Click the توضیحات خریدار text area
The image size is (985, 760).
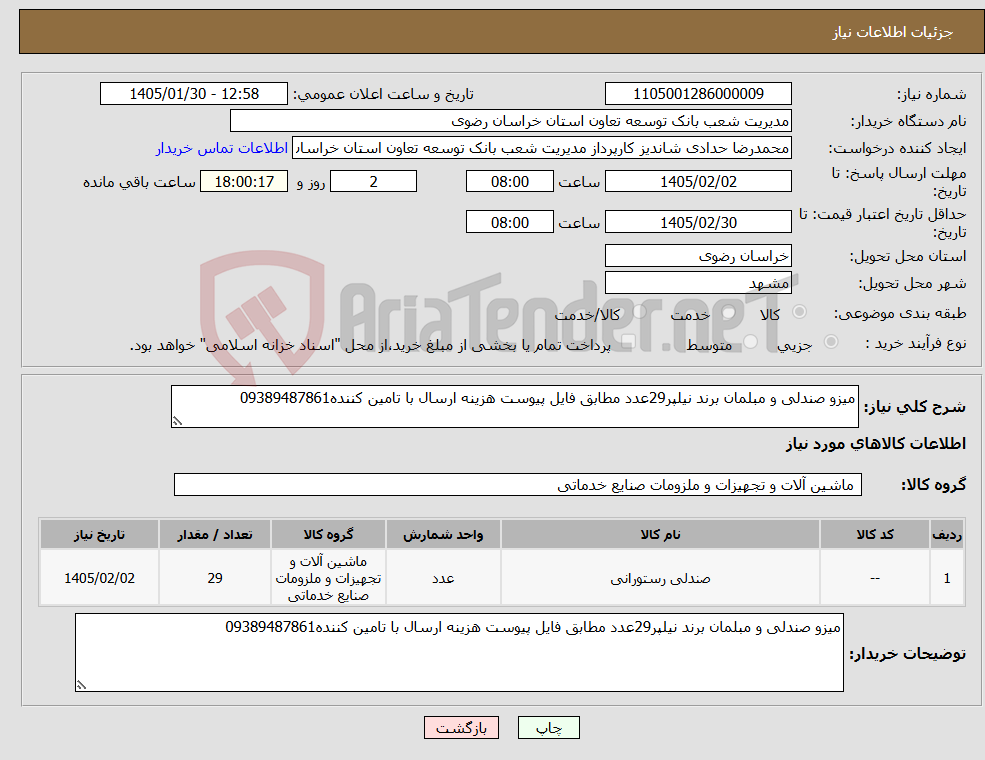point(459,653)
